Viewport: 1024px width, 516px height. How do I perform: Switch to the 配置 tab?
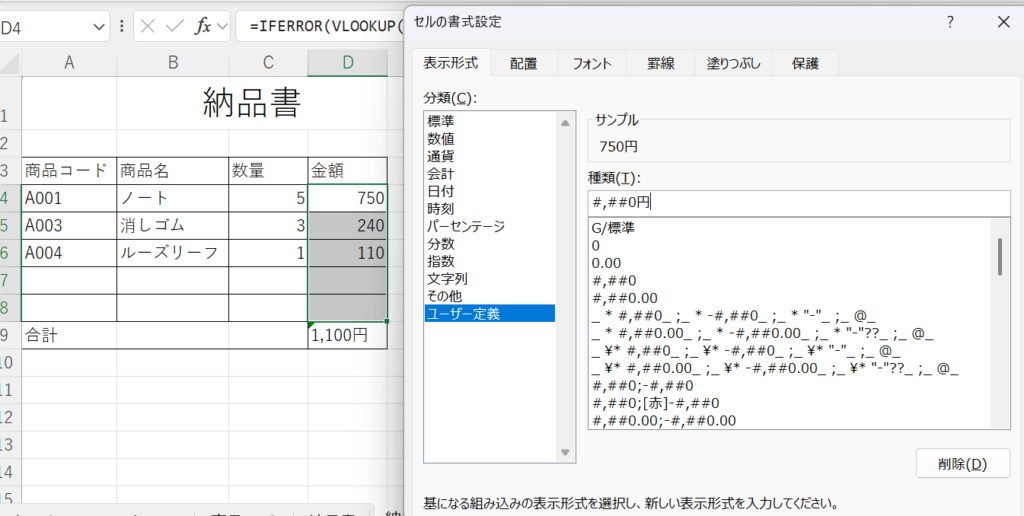pyautogui.click(x=524, y=63)
